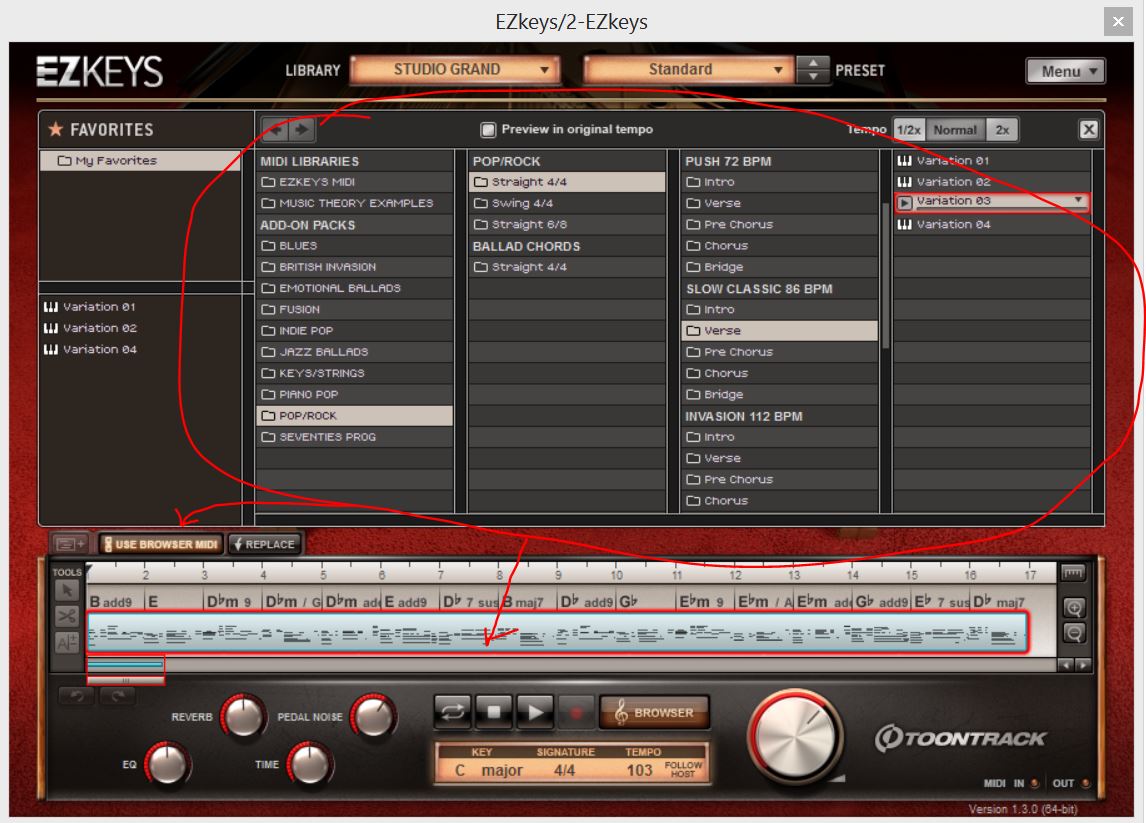Toggle Follow Host tempo
The width and height of the screenshot is (1146, 823).
pos(683,769)
